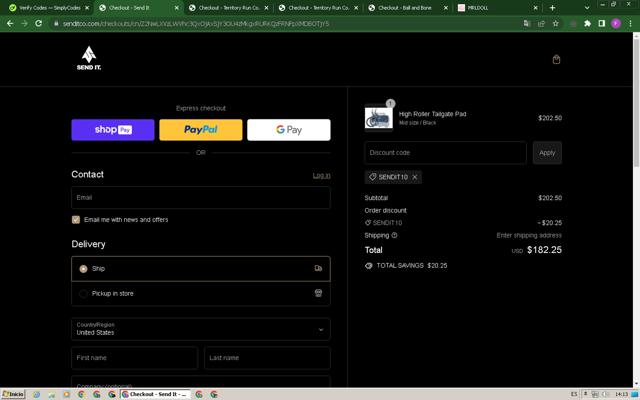View site security lock information
This screenshot has height=400, width=640.
(x=56, y=24)
